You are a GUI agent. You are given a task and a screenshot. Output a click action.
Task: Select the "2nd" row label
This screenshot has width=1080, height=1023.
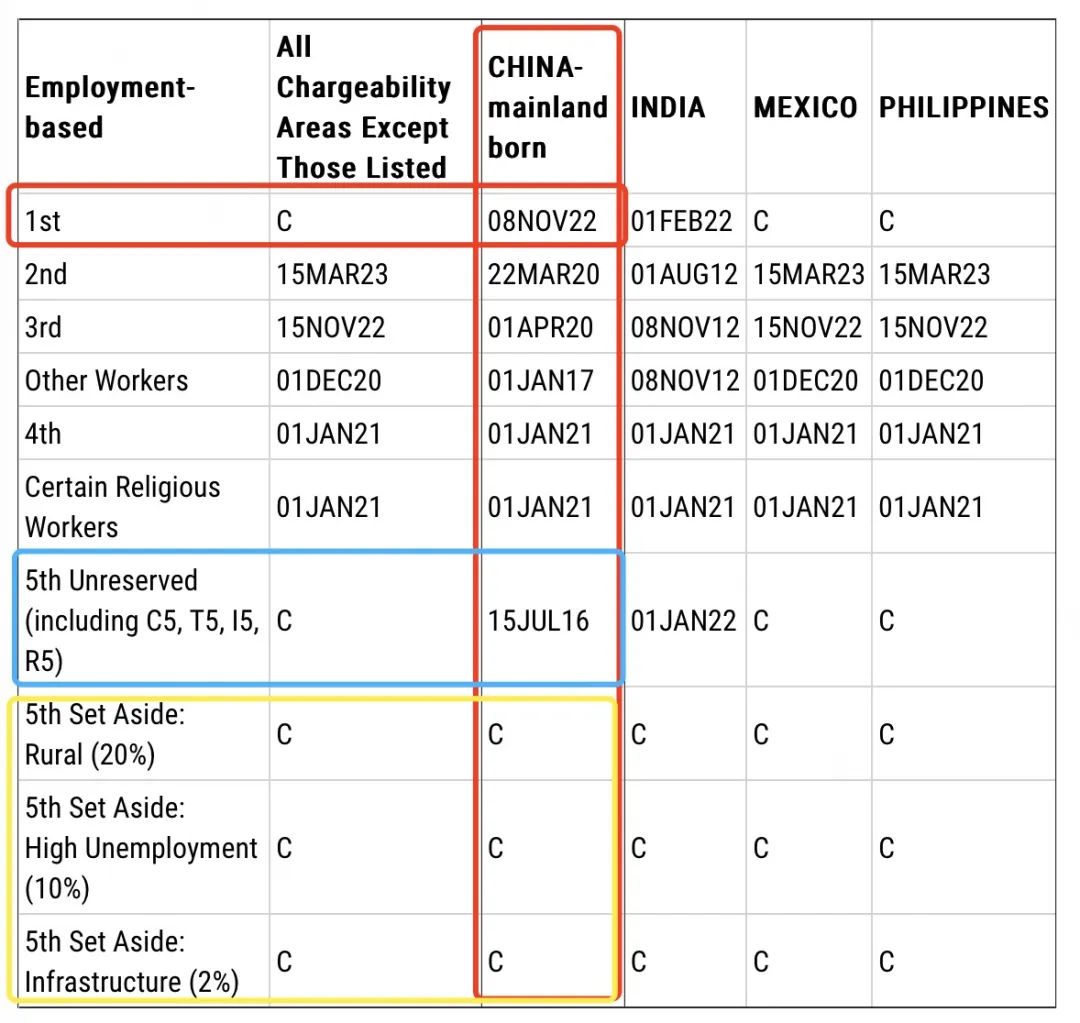coord(46,274)
